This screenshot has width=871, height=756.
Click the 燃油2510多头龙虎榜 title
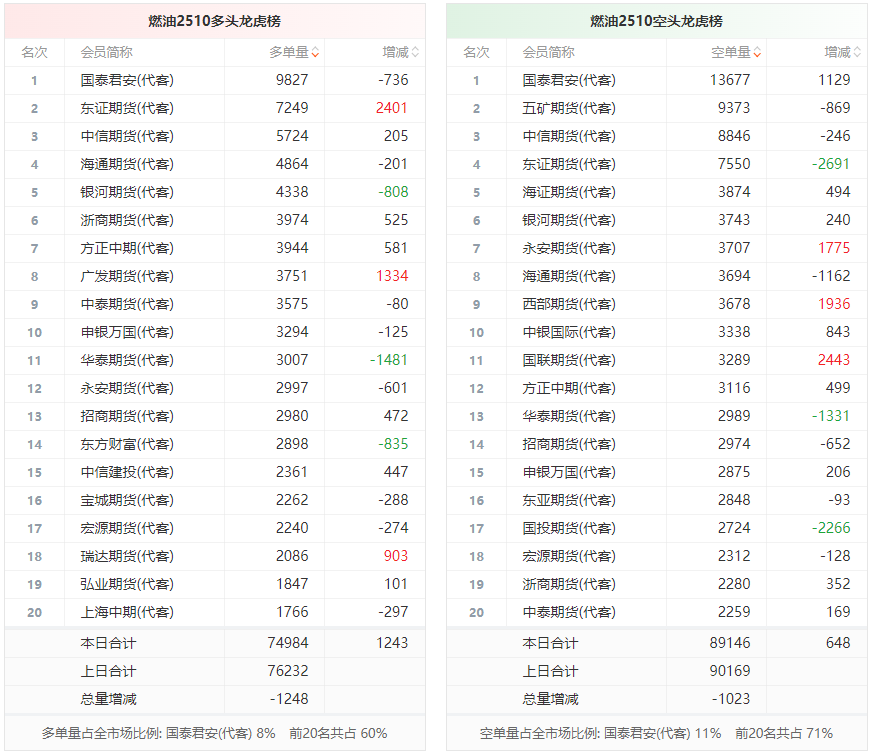point(214,21)
